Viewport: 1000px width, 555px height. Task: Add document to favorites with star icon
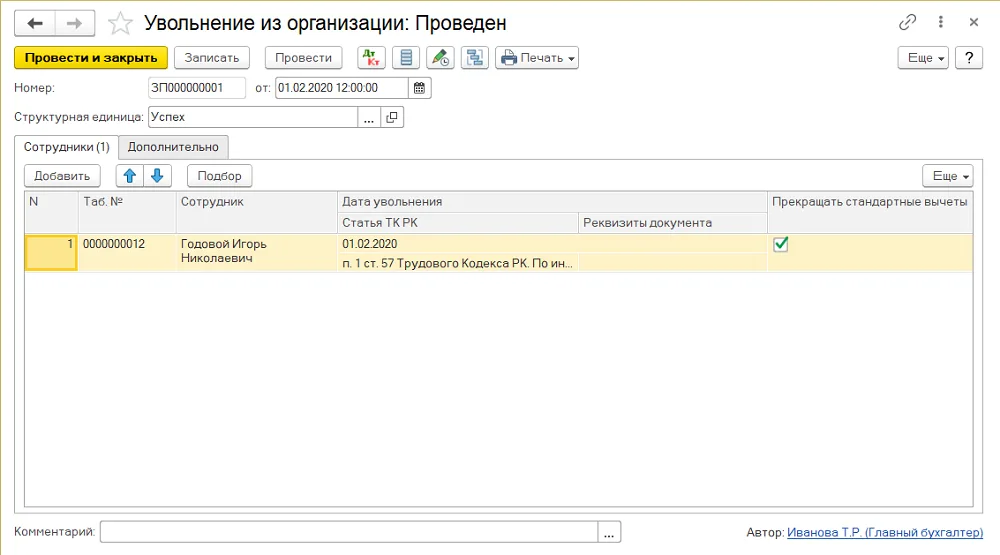point(120,24)
